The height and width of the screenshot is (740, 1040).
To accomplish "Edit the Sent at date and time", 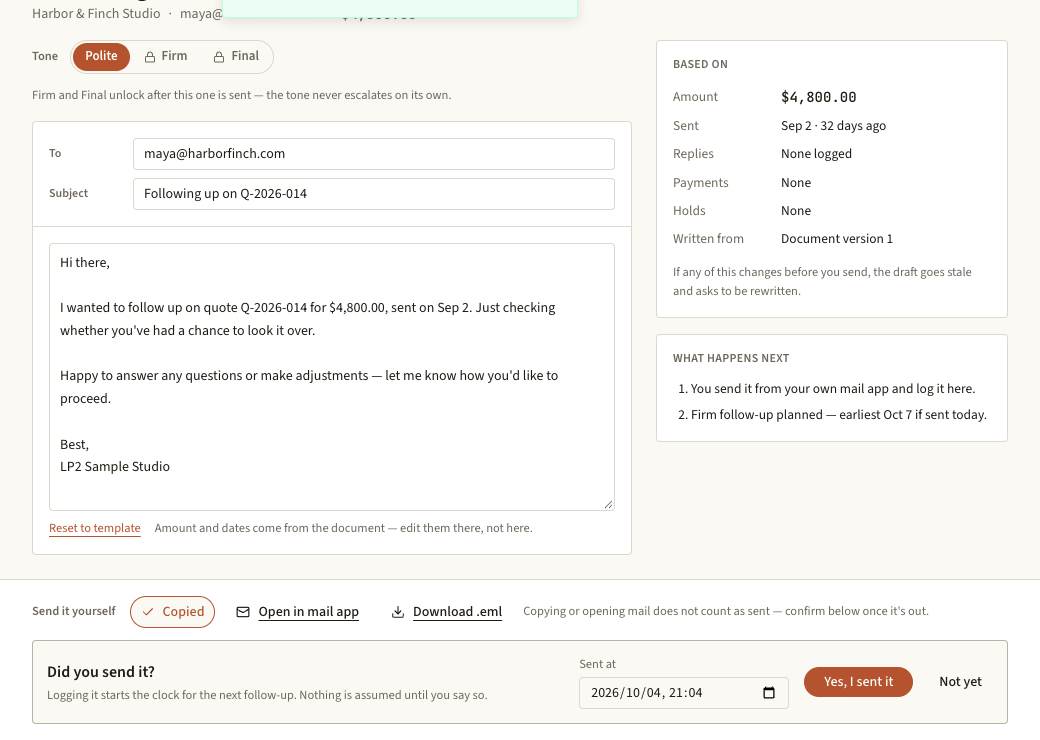I will (x=683, y=693).
